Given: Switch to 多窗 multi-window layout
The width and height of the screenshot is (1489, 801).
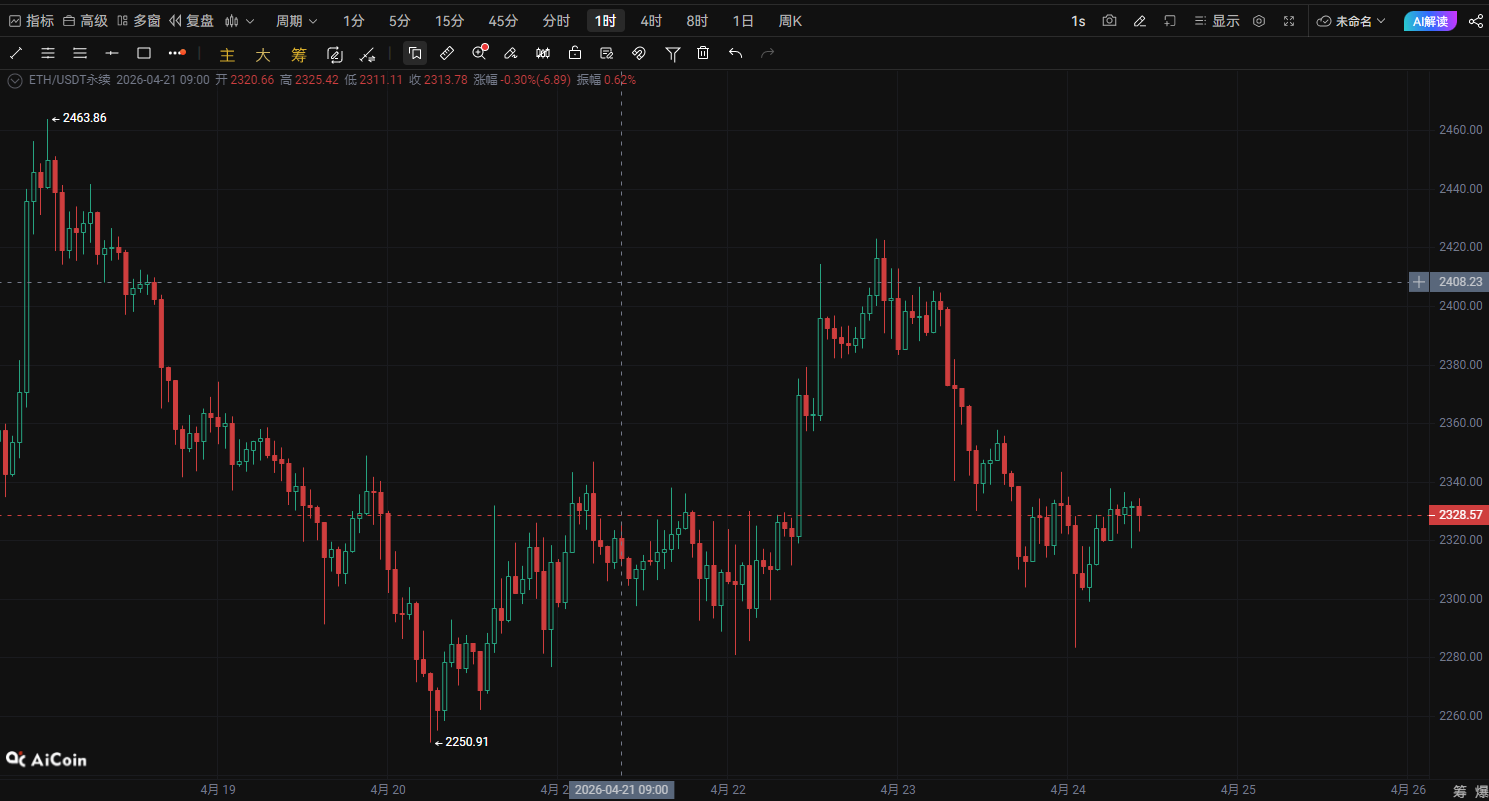Looking at the screenshot, I should (138, 21).
